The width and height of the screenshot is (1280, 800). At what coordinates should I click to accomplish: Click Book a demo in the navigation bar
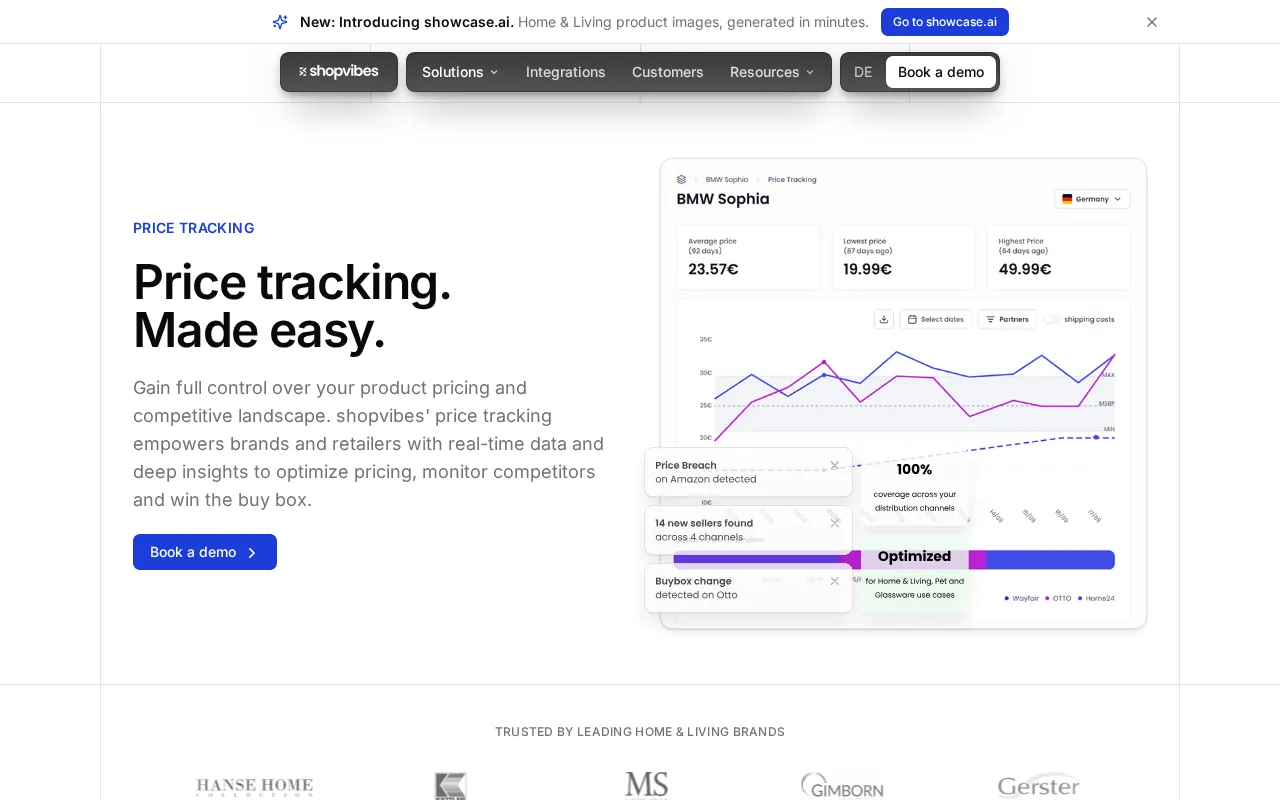(941, 72)
